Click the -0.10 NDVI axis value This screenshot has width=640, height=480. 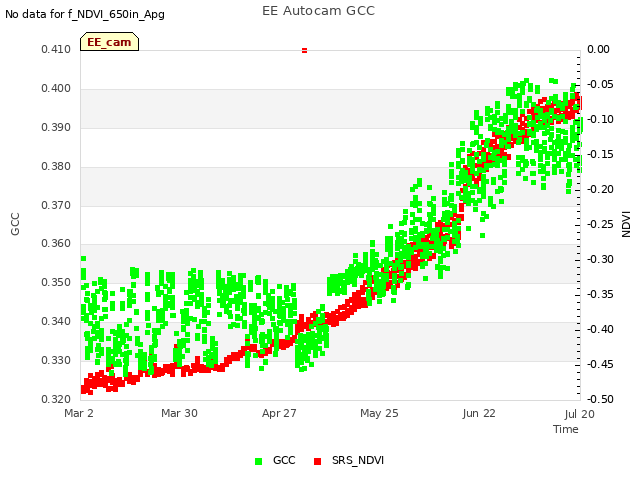point(600,120)
